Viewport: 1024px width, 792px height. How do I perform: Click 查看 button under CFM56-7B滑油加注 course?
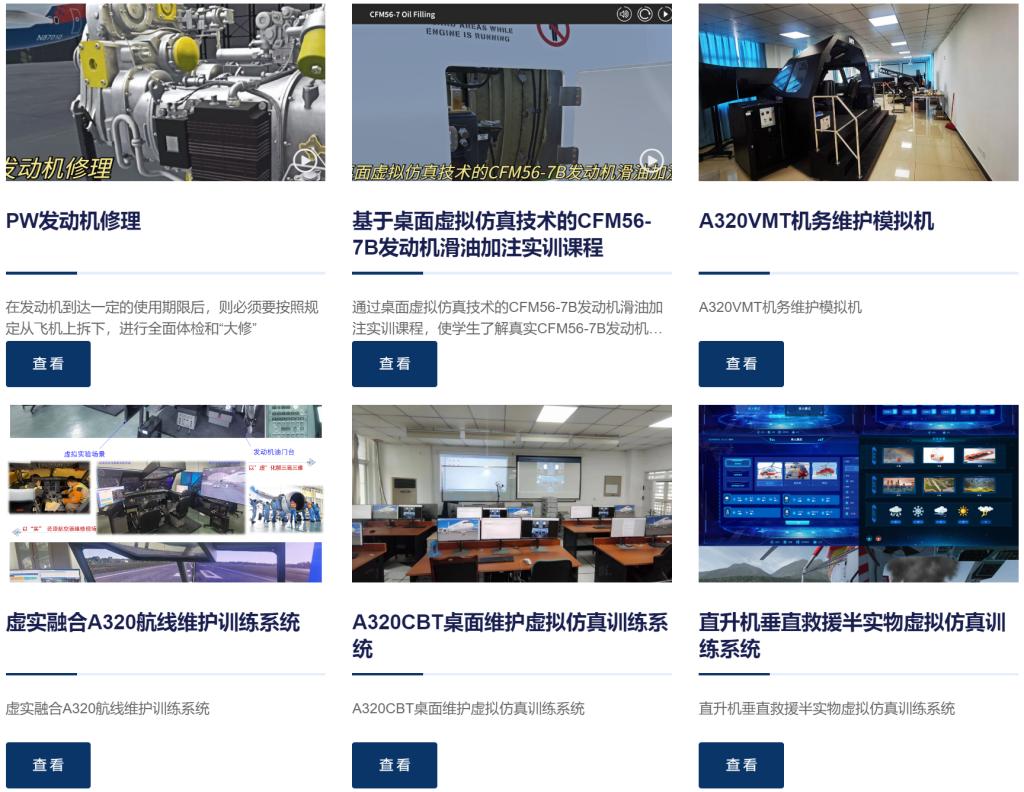394,364
